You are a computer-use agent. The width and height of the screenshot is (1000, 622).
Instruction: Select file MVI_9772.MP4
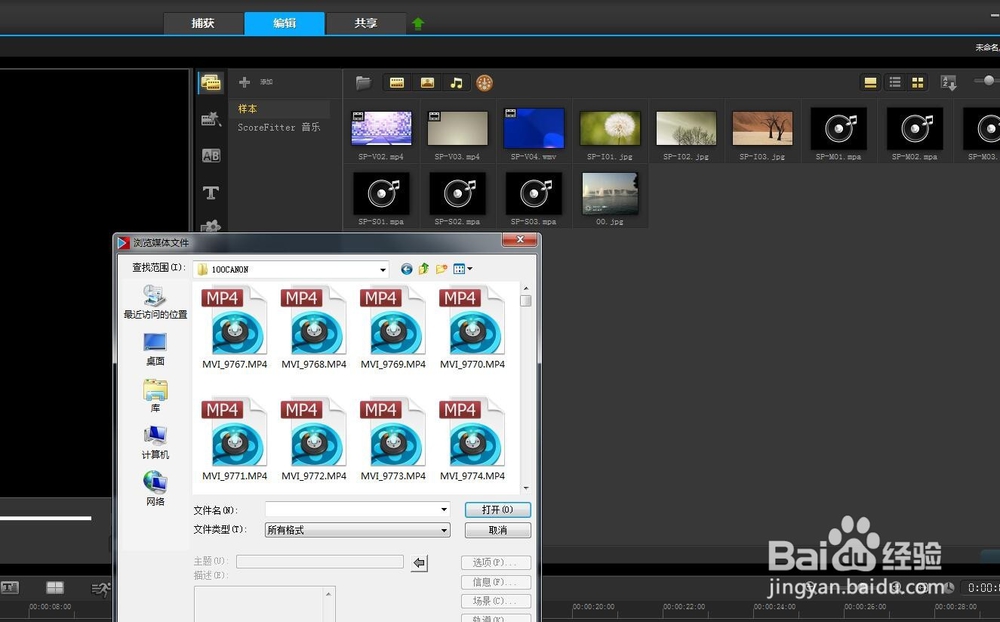tap(314, 440)
